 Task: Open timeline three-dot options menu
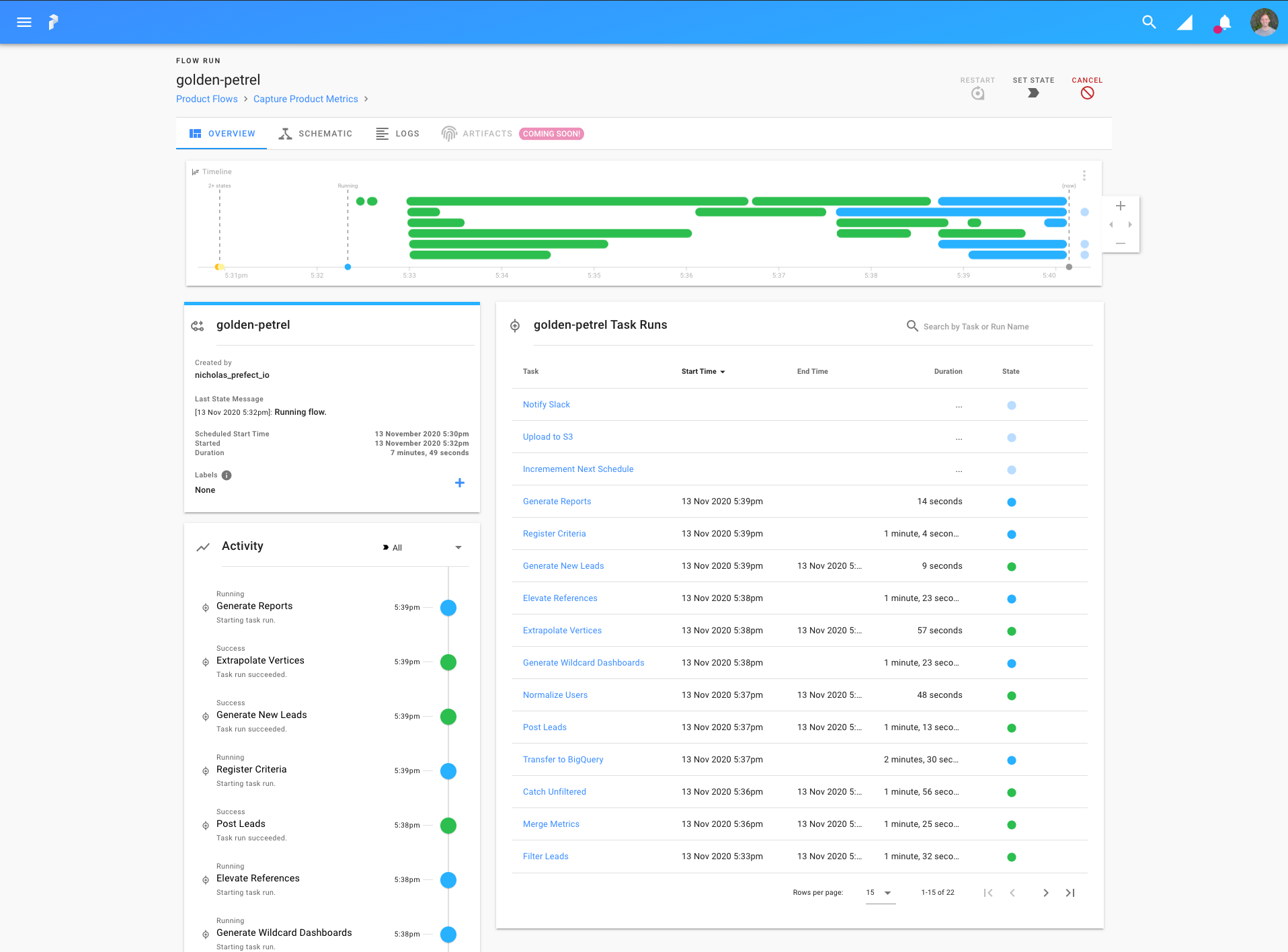point(1084,175)
